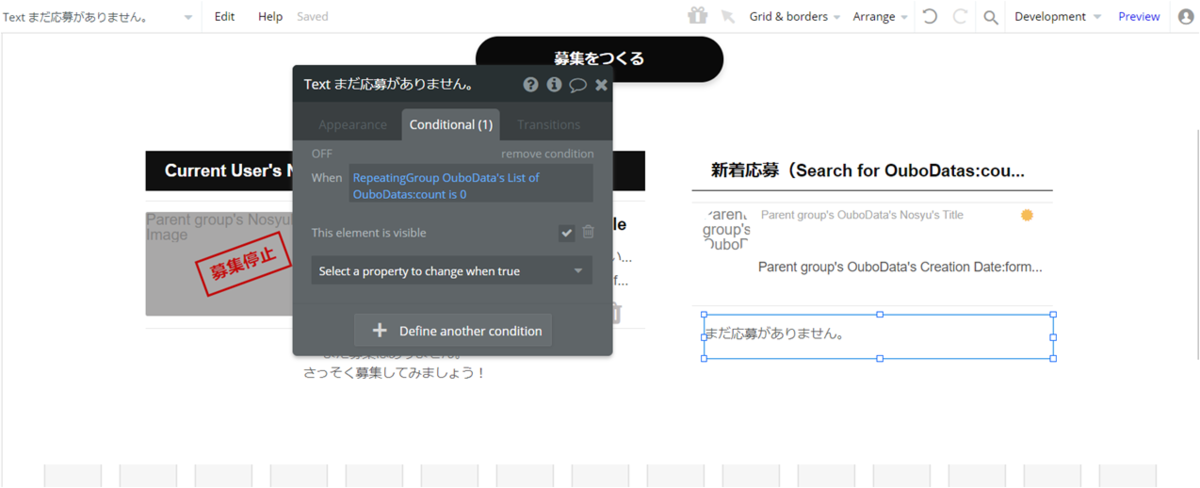Close the Text property editor panel
Screen dimensions: 1200x488
click(x=601, y=85)
